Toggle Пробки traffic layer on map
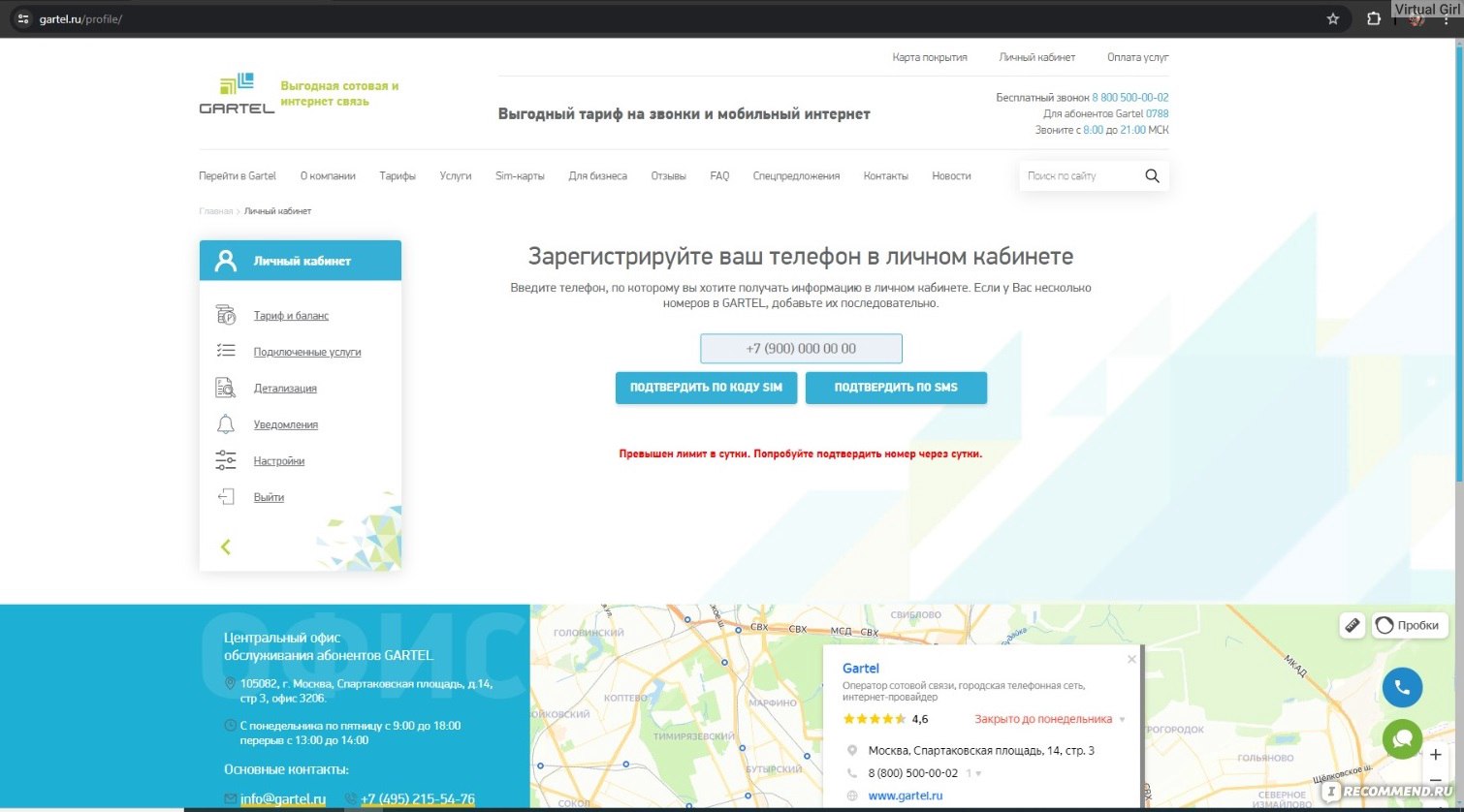1464x812 pixels. coord(1409,625)
